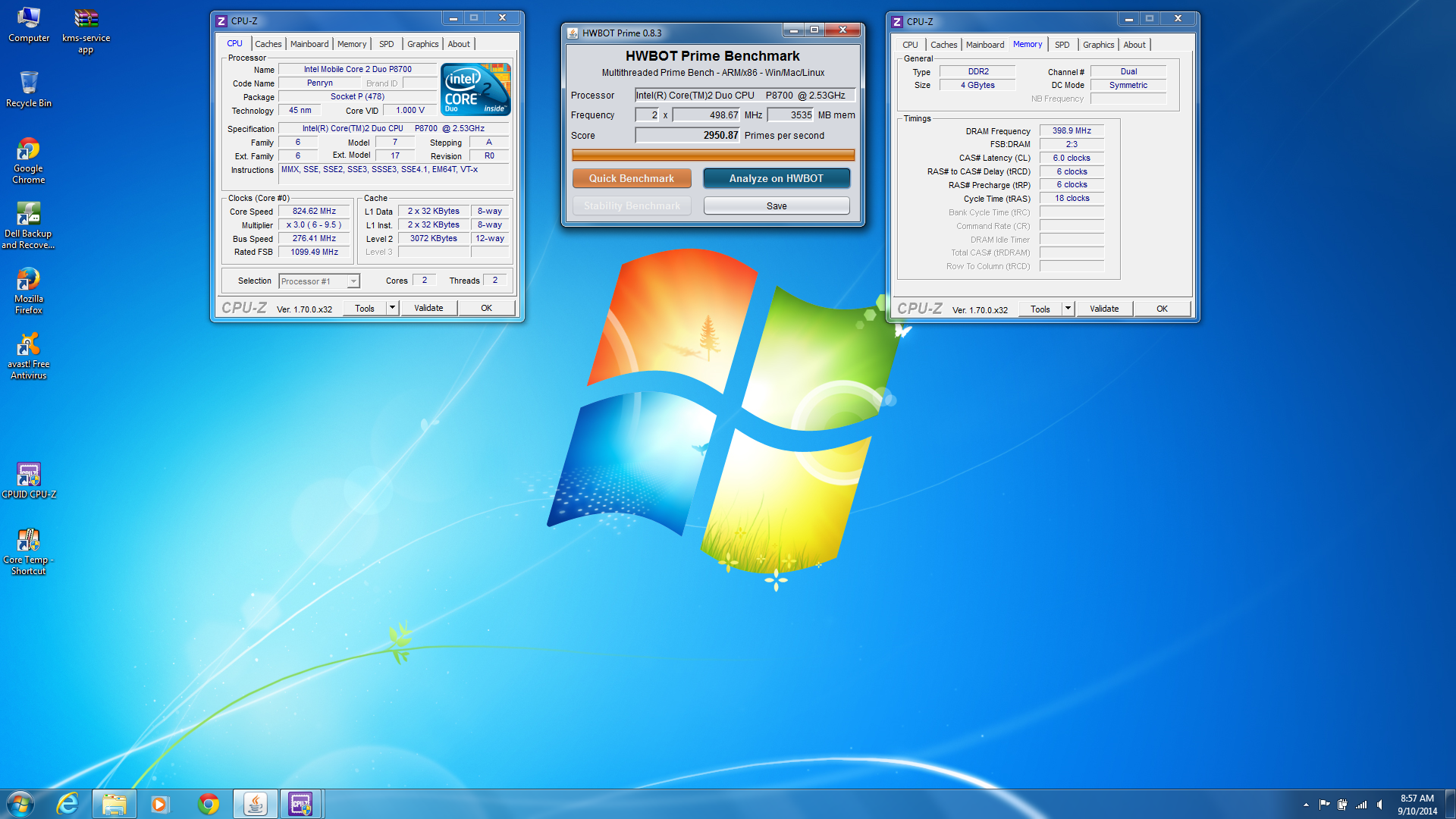
Task: Click Tools button in right CPU-Z
Action: point(1040,309)
